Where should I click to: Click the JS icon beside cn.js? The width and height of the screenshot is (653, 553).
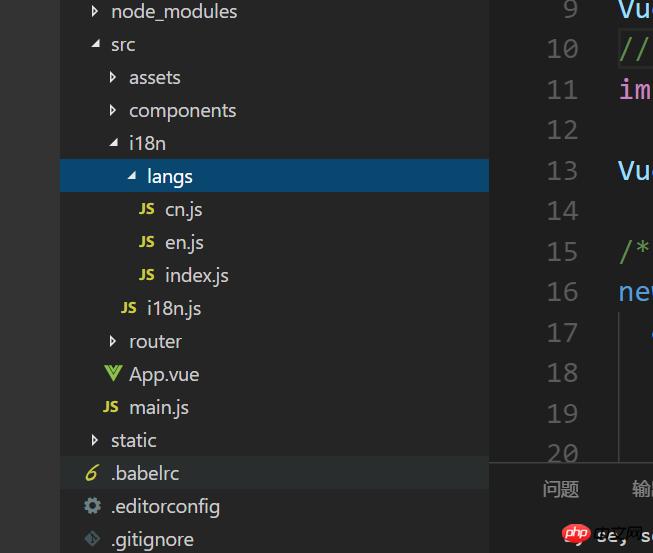[x=147, y=209]
